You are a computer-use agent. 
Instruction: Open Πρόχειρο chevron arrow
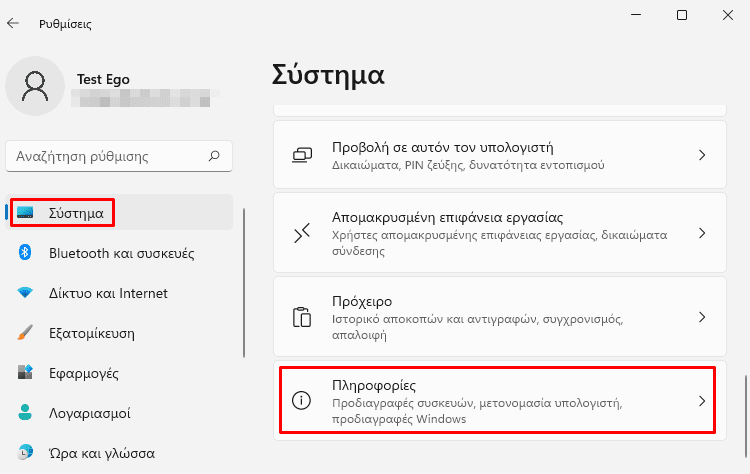pos(702,317)
